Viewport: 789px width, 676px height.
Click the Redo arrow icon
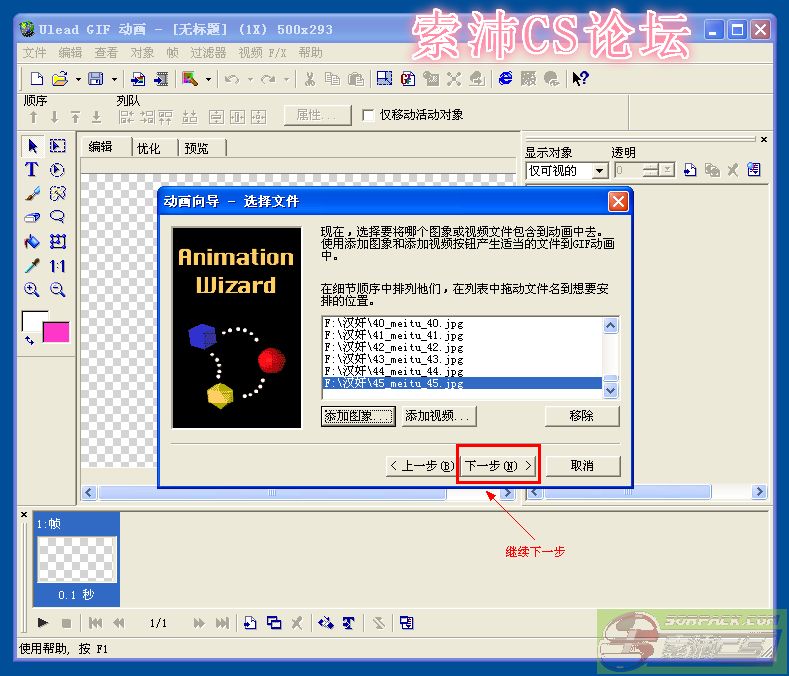268,79
